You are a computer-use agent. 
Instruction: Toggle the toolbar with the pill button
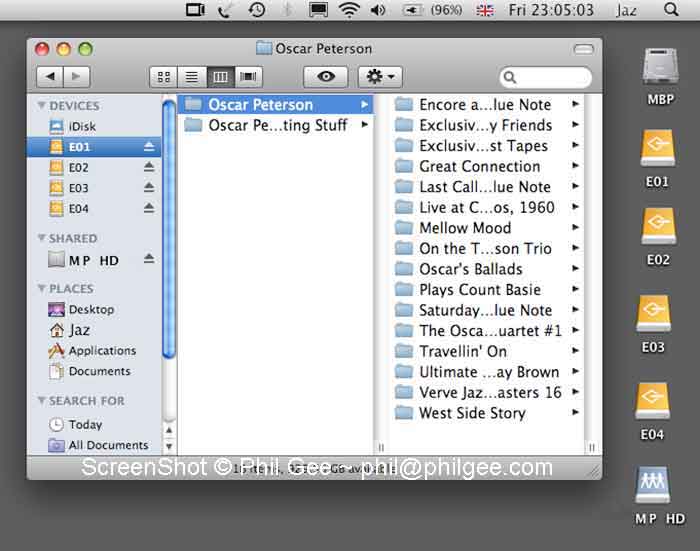pos(582,48)
